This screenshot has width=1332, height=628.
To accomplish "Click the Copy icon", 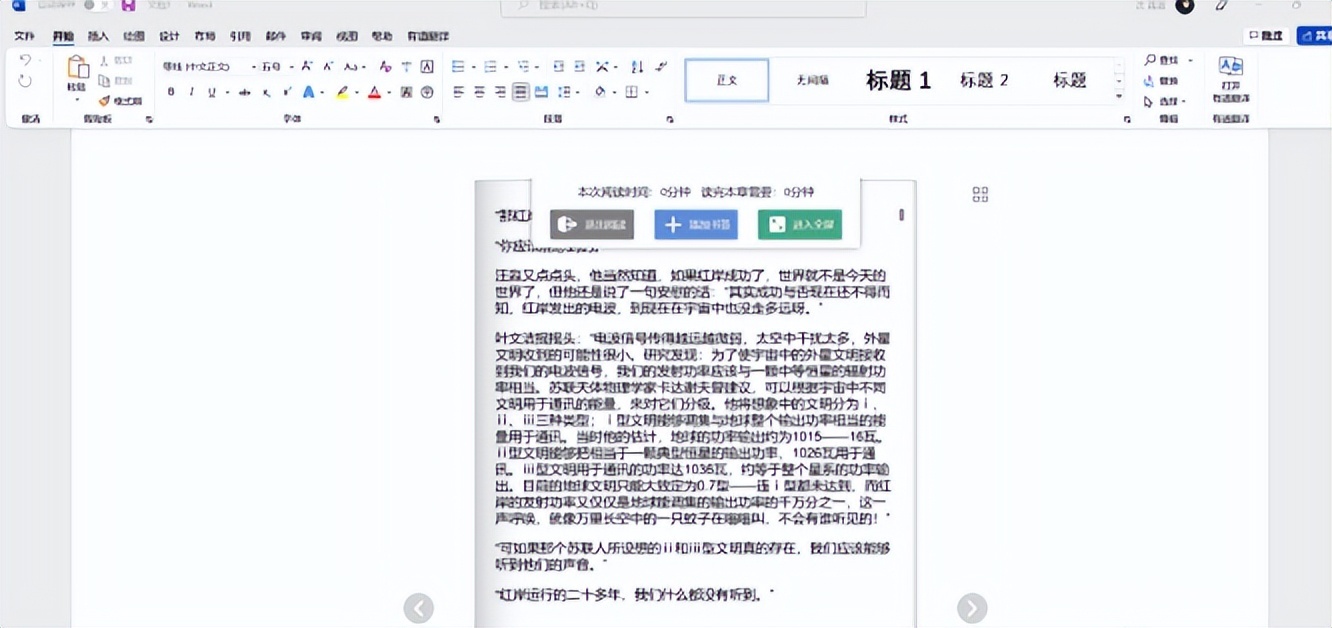I will (x=104, y=81).
